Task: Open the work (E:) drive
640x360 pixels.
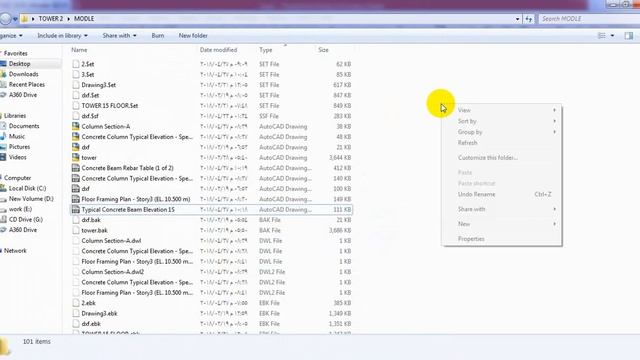Action: tap(20, 209)
